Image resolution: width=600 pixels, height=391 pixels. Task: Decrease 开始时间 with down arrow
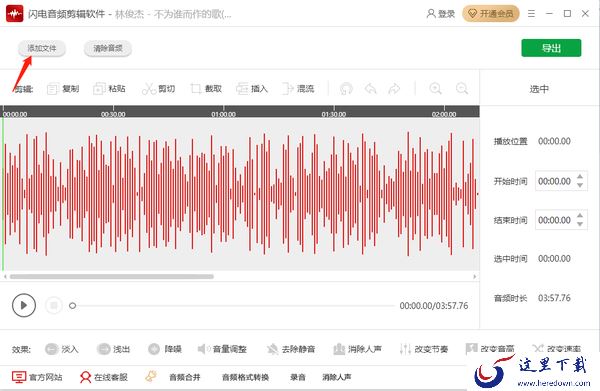click(580, 186)
